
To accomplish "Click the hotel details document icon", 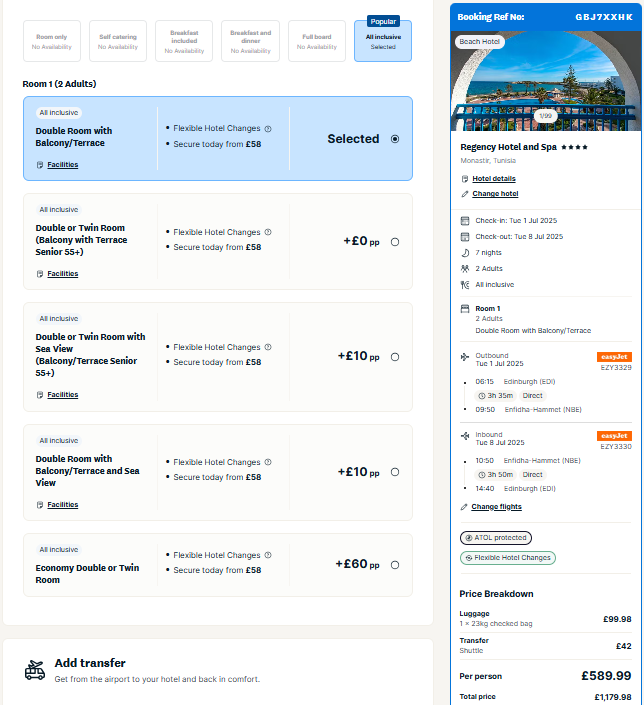I will coord(465,179).
